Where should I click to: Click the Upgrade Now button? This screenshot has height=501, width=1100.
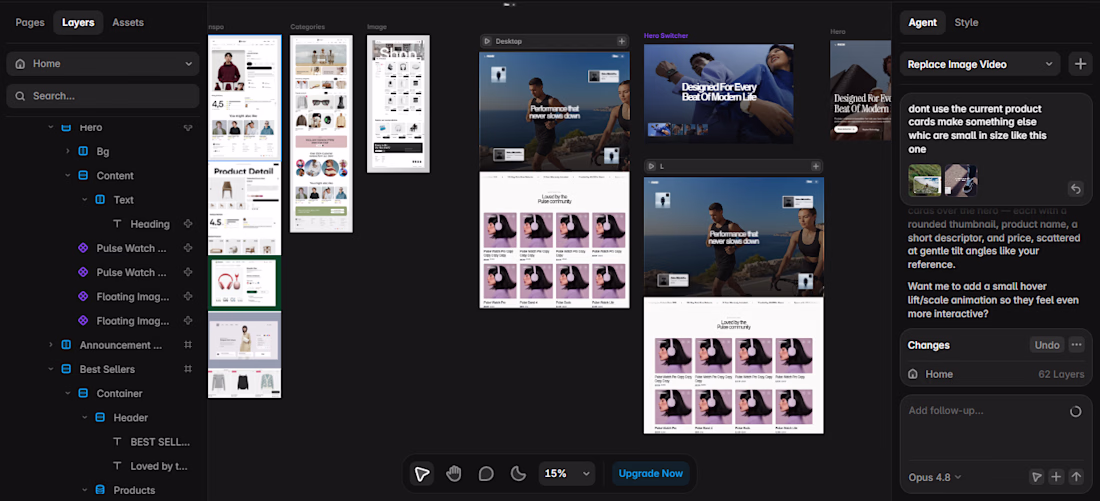(650, 474)
